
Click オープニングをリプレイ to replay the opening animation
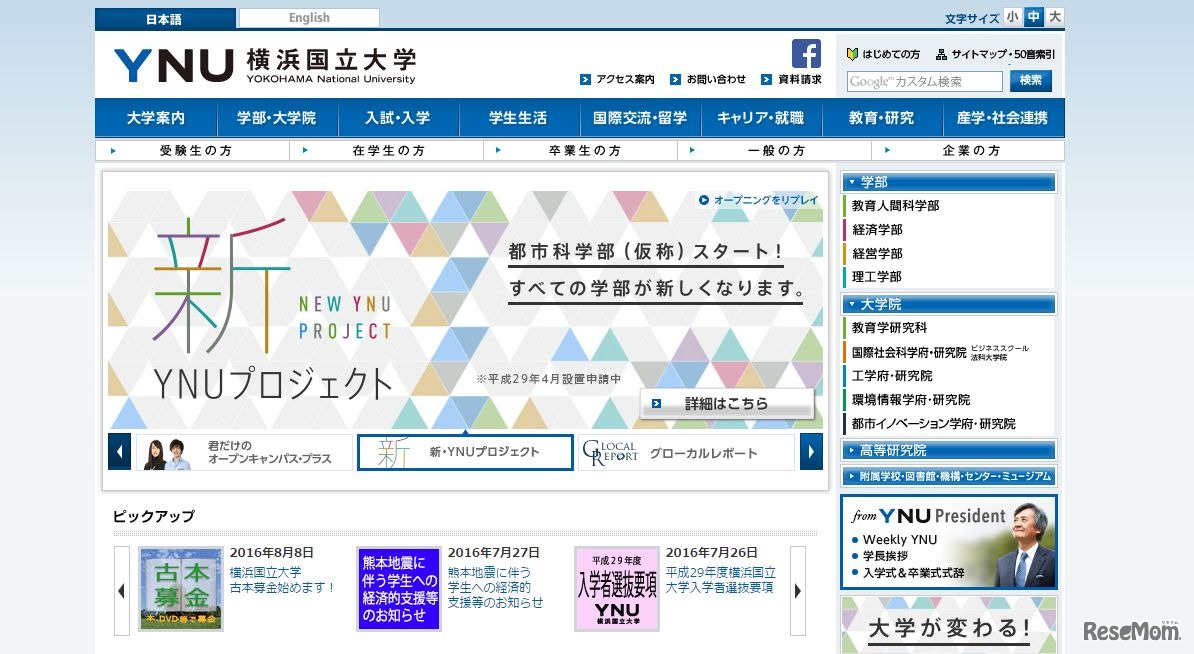point(755,198)
